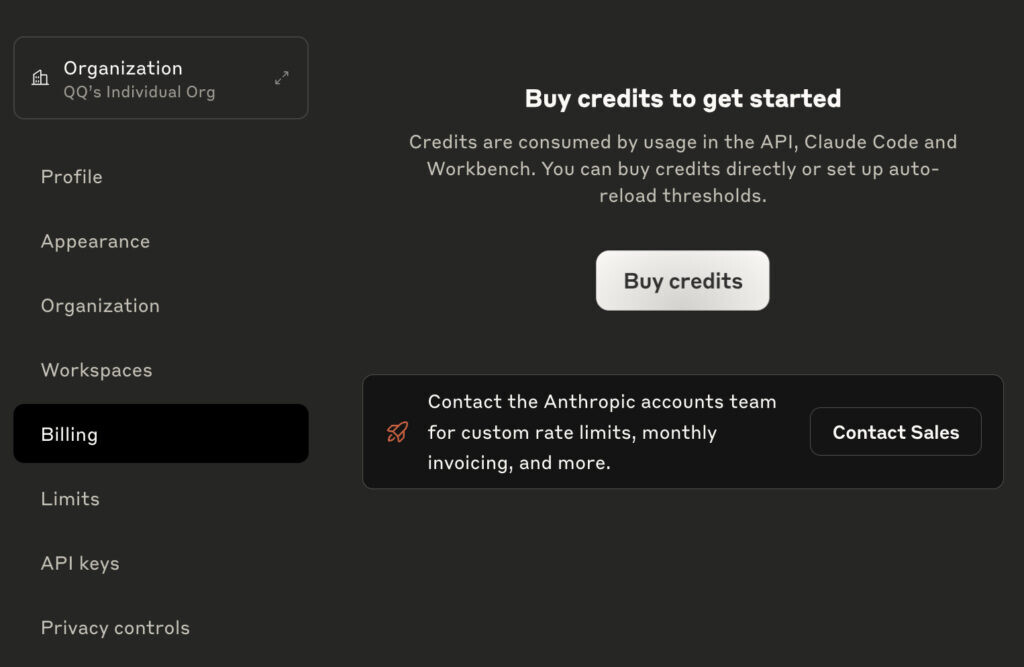This screenshot has height=667, width=1024.
Task: Open the Workspaces section
Action: click(97, 370)
